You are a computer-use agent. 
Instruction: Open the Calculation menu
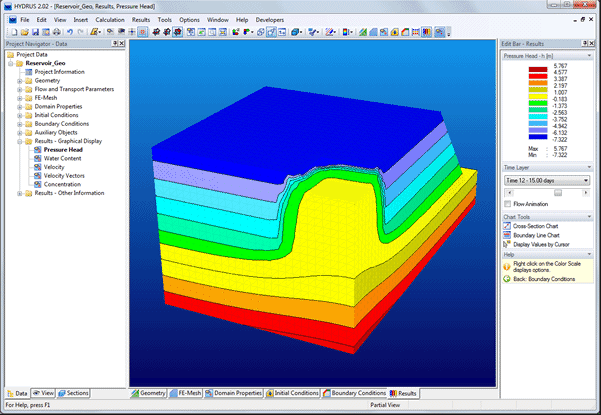(110, 20)
